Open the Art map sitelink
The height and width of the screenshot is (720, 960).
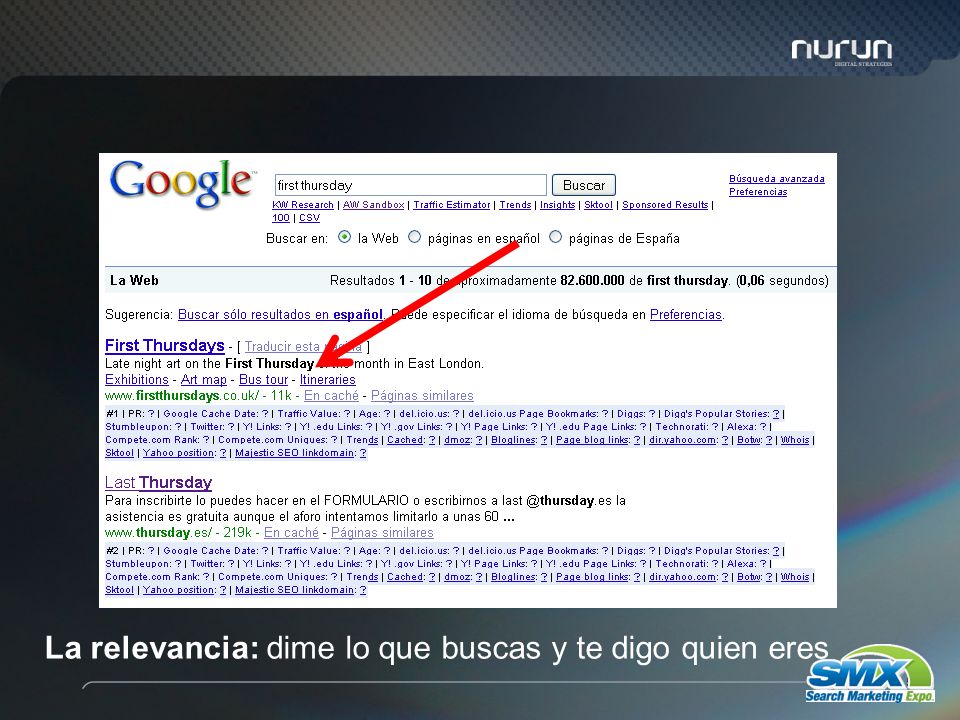203,380
